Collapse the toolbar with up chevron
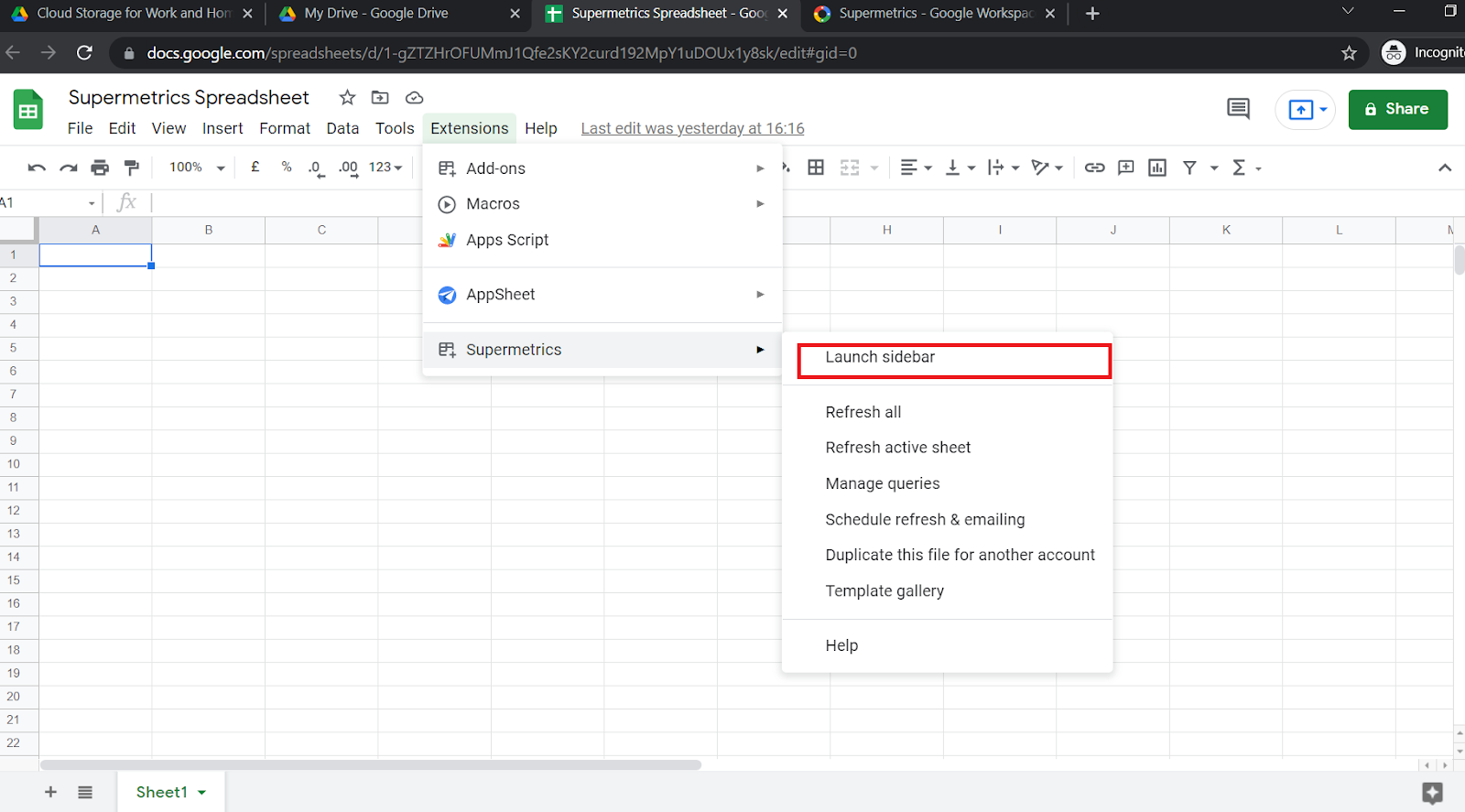 click(x=1445, y=168)
